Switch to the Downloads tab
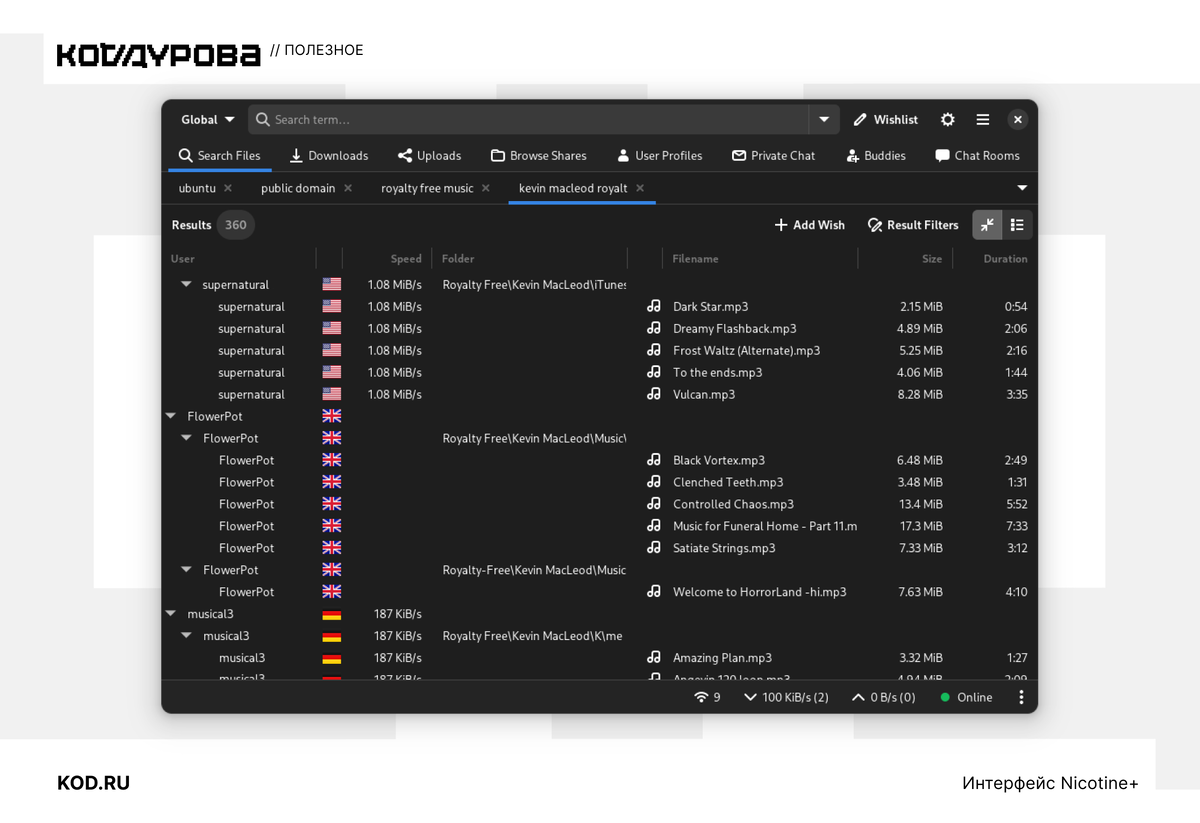This screenshot has height=823, width=1200. (329, 156)
